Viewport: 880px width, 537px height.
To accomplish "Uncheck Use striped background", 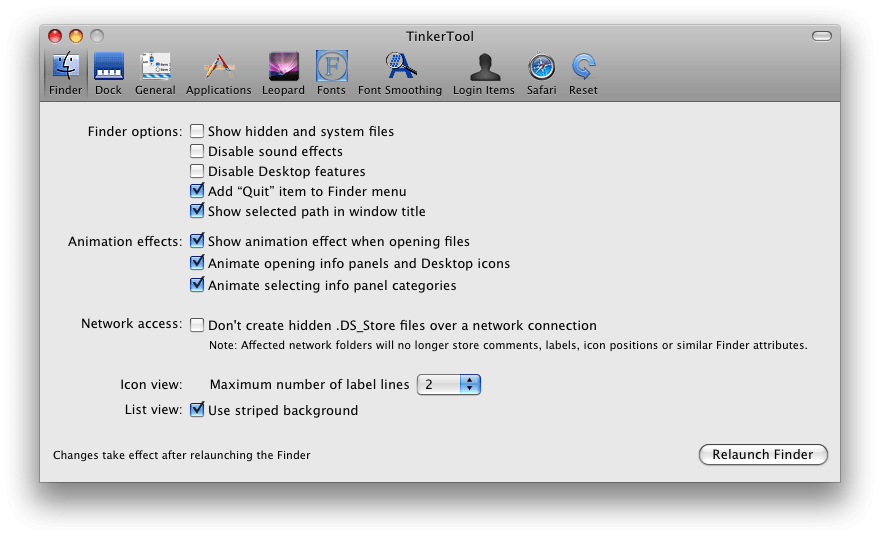I will (x=196, y=410).
